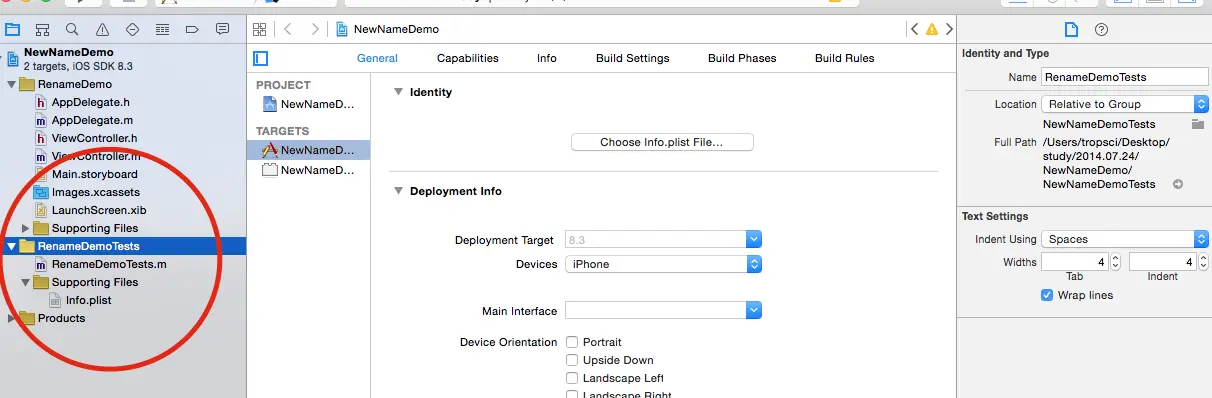Open the Find navigator magnifier icon
Image resolution: width=1212 pixels, height=398 pixels.
point(72,29)
